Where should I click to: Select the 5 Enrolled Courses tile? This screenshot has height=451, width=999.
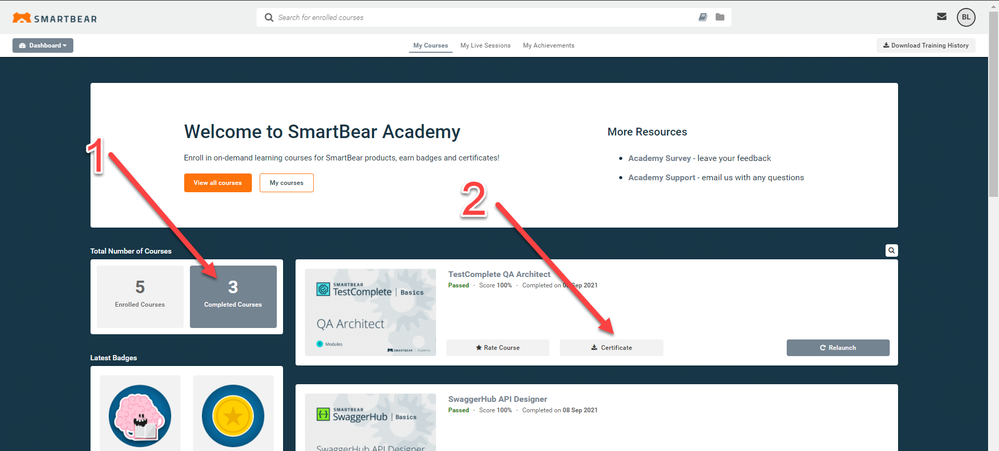tap(140, 297)
